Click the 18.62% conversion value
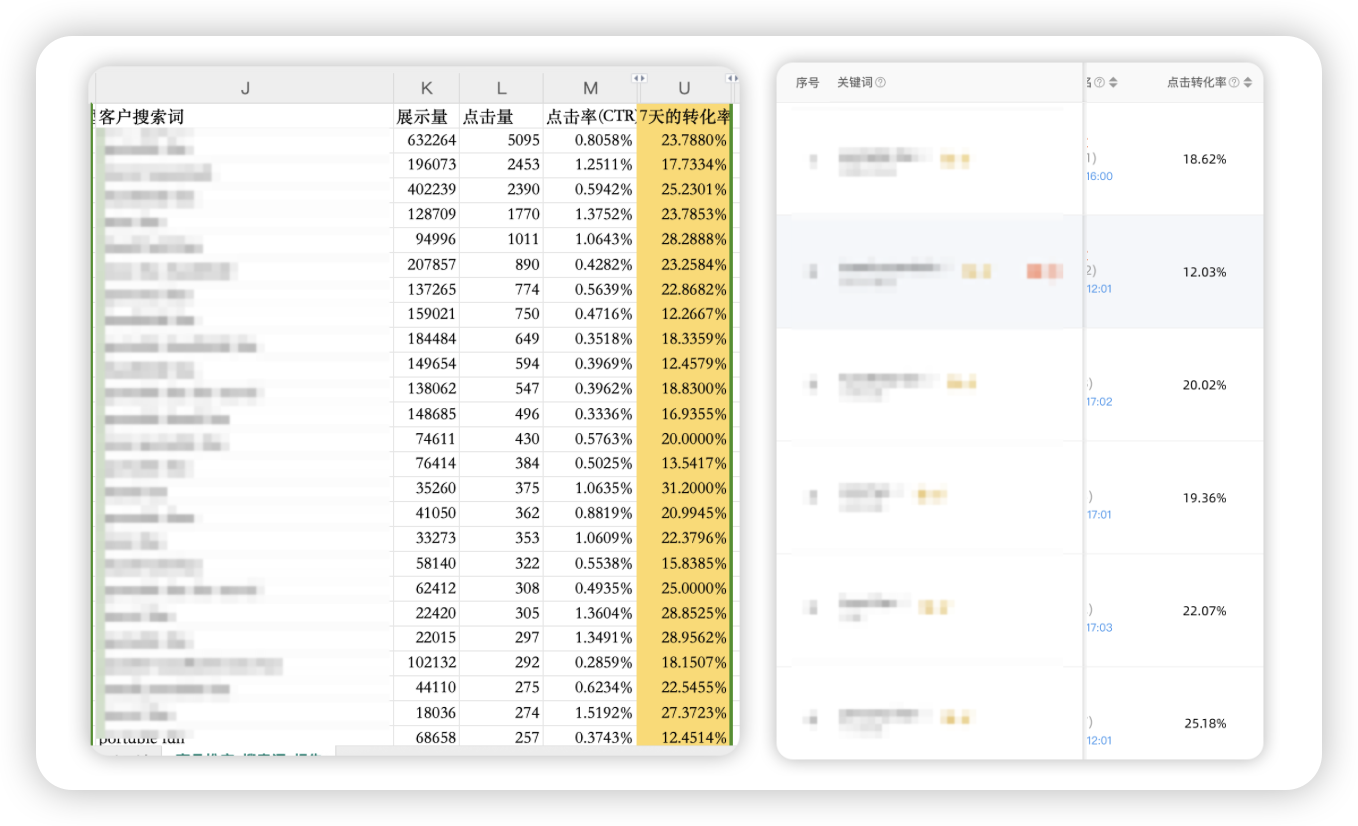1358x826 pixels. coord(1204,159)
